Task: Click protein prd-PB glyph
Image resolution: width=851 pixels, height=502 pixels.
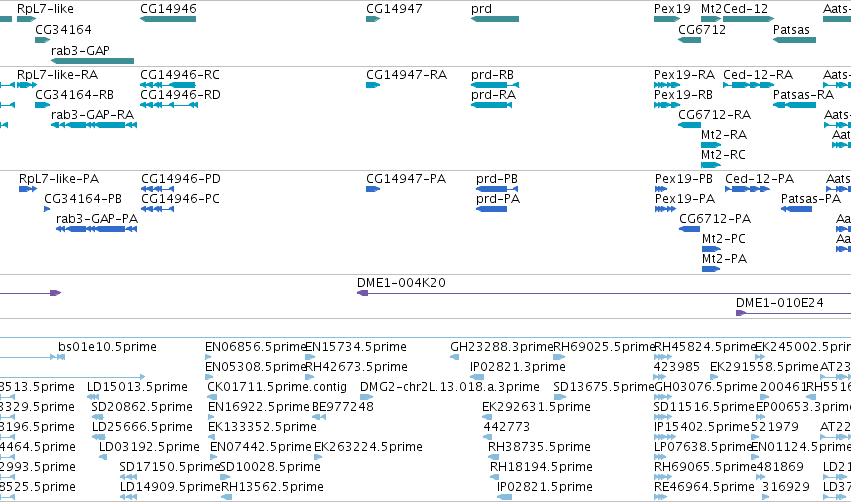Action: tap(497, 189)
